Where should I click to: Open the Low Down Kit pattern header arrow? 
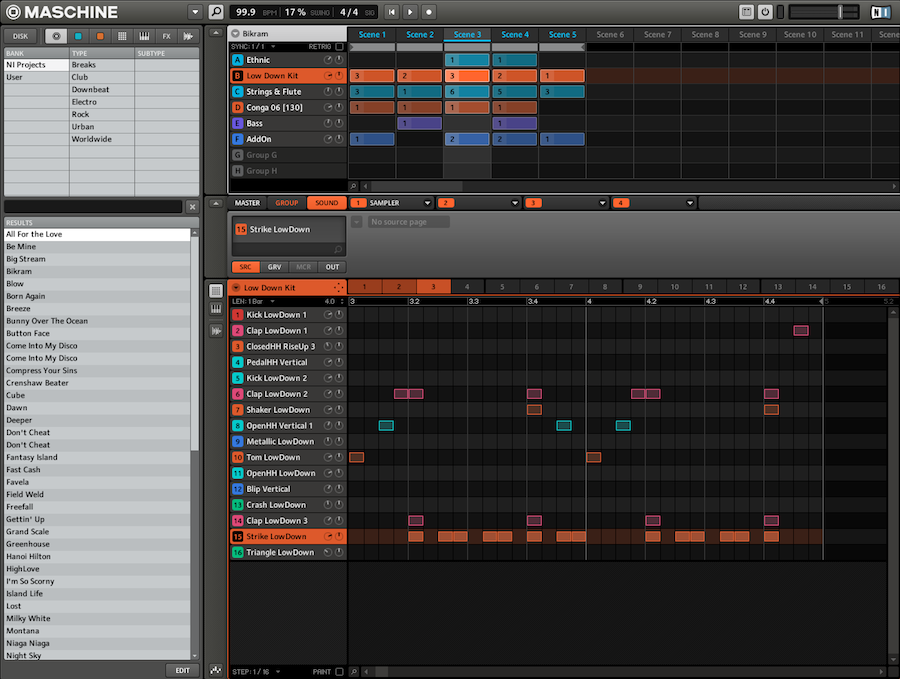pyautogui.click(x=236, y=288)
